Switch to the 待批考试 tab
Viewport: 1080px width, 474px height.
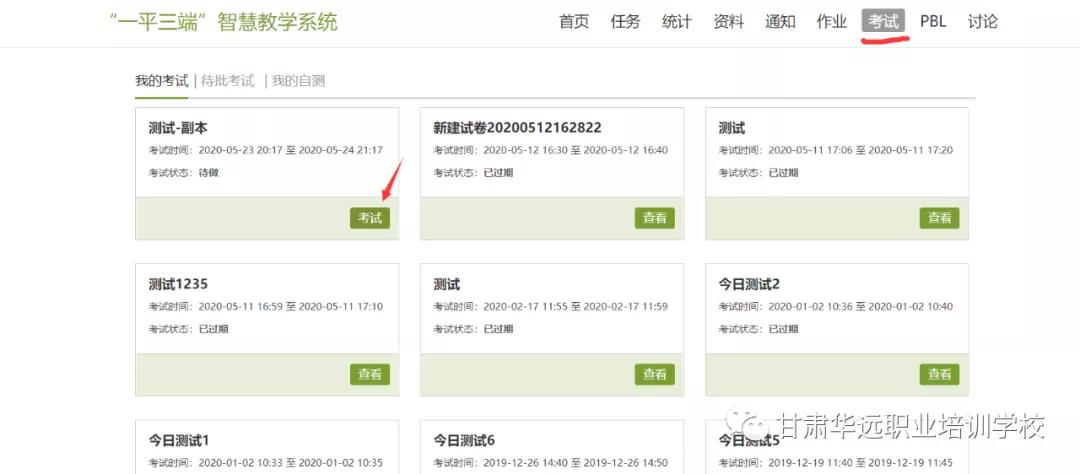(x=228, y=81)
